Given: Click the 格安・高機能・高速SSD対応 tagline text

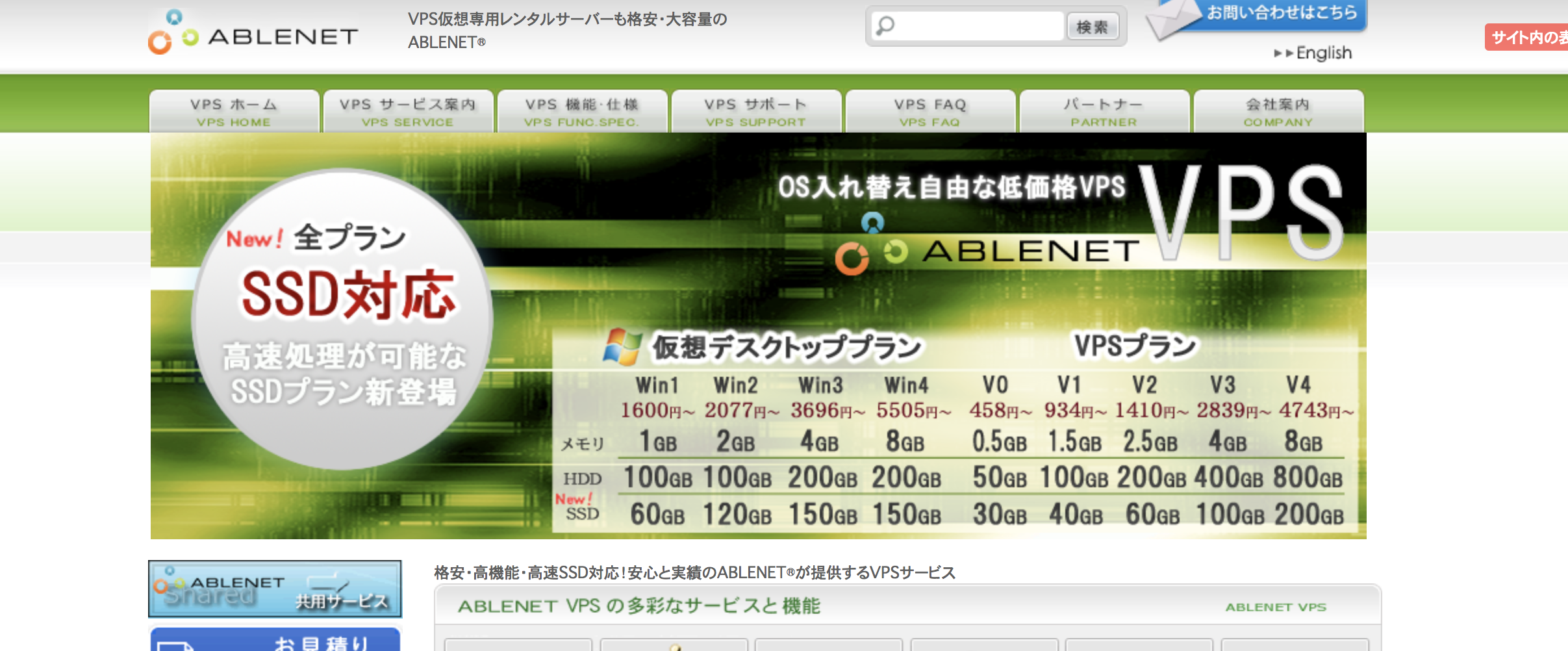Looking at the screenshot, I should coord(694,572).
